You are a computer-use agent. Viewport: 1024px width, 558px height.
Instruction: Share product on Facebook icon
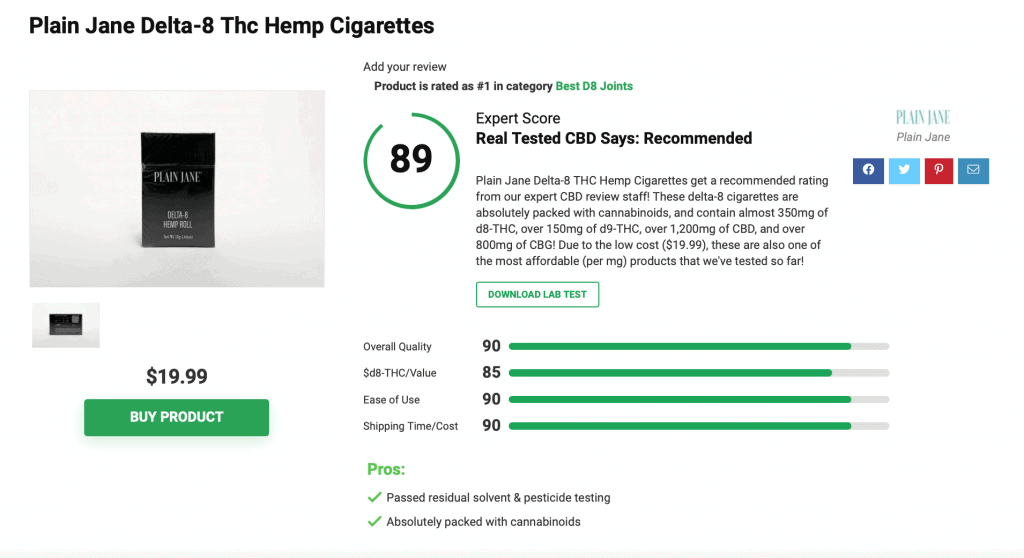coord(868,171)
